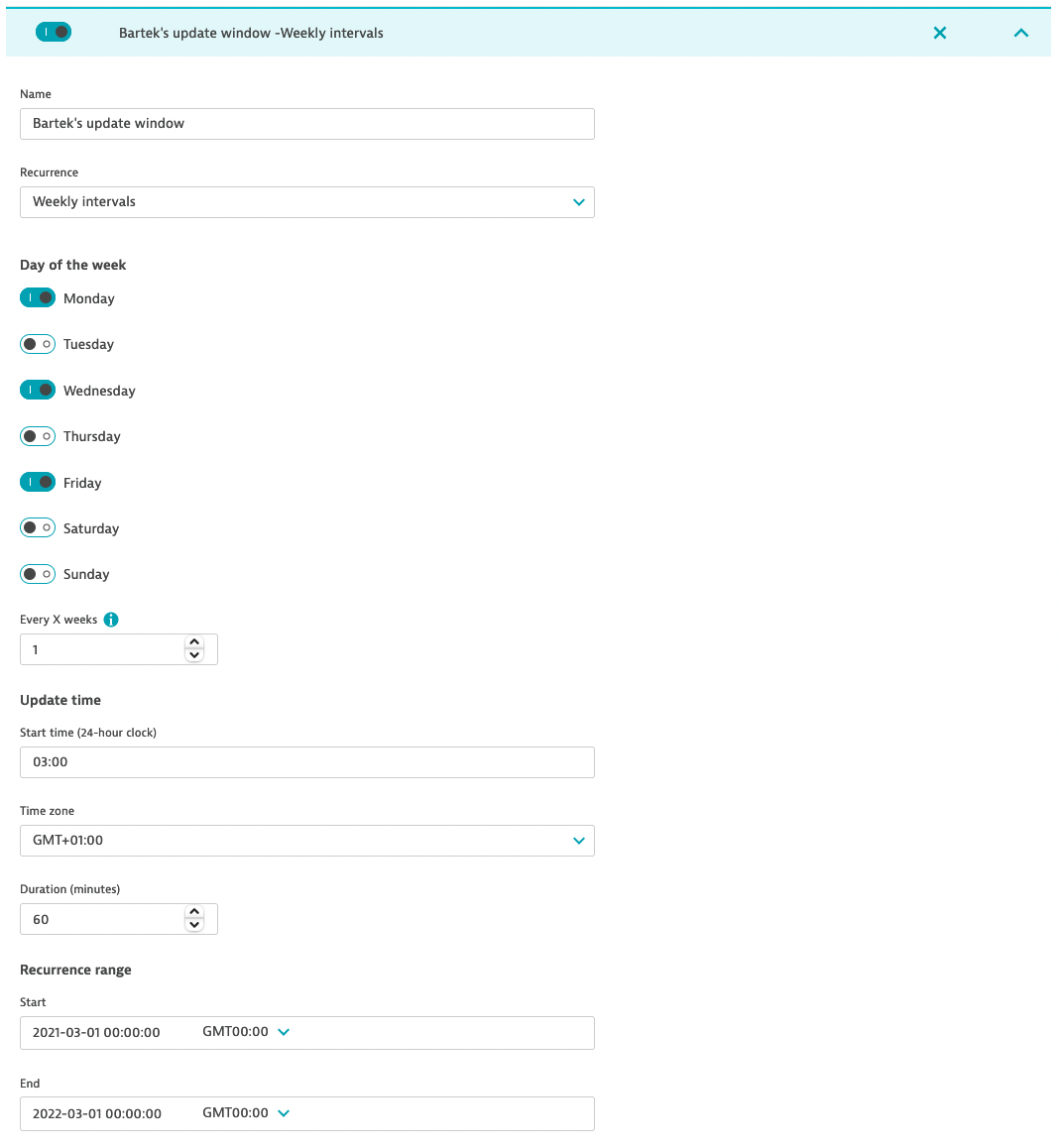Image resolution: width=1059 pixels, height=1148 pixels.
Task: Enable the Saturday toggle
Action: pyautogui.click(x=38, y=527)
